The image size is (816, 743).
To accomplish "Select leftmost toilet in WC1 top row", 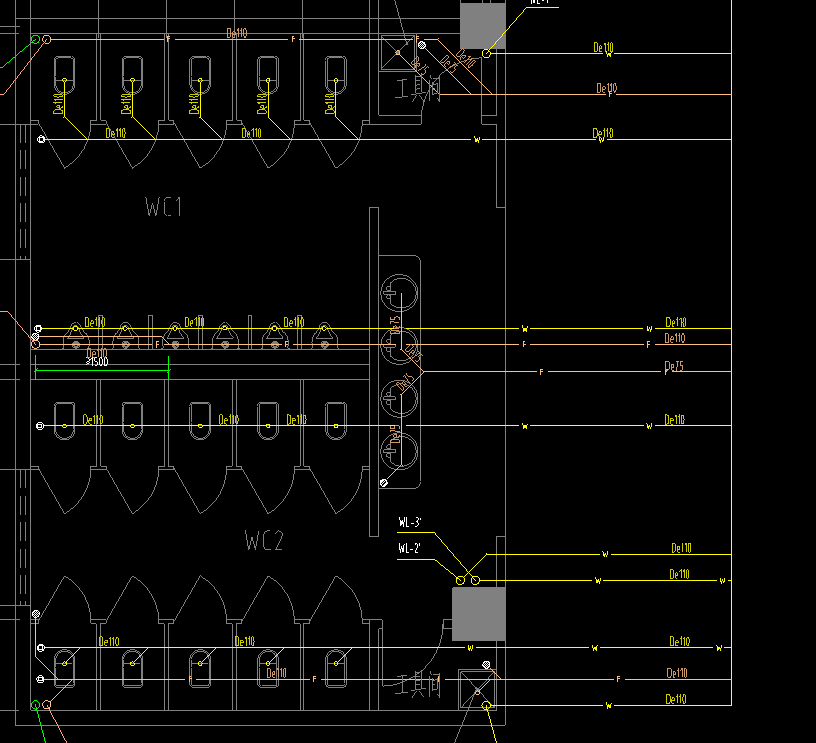I will click(65, 75).
